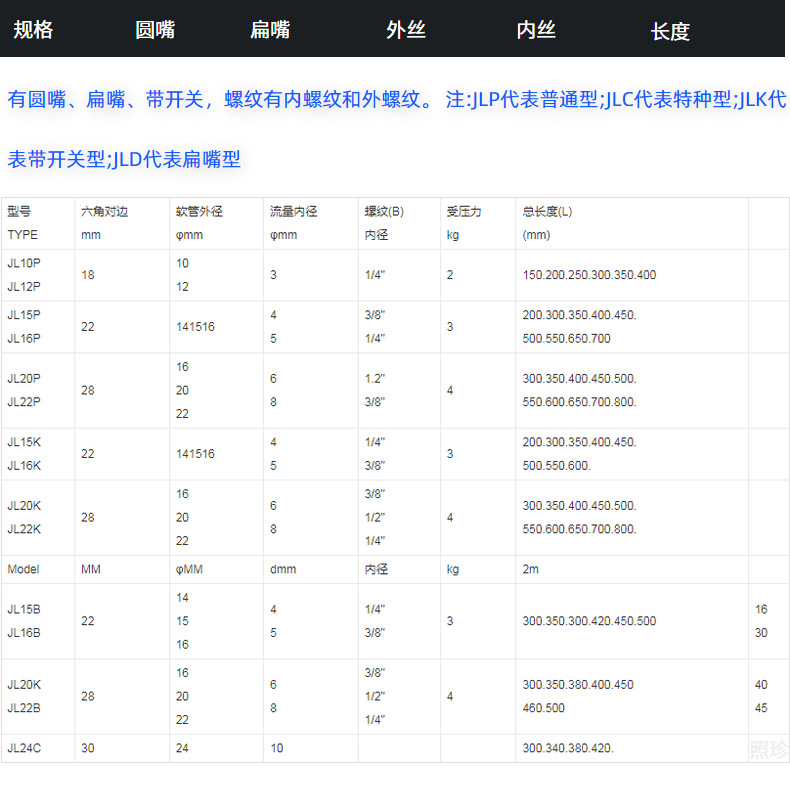Select the JL12P model text

coord(24,287)
